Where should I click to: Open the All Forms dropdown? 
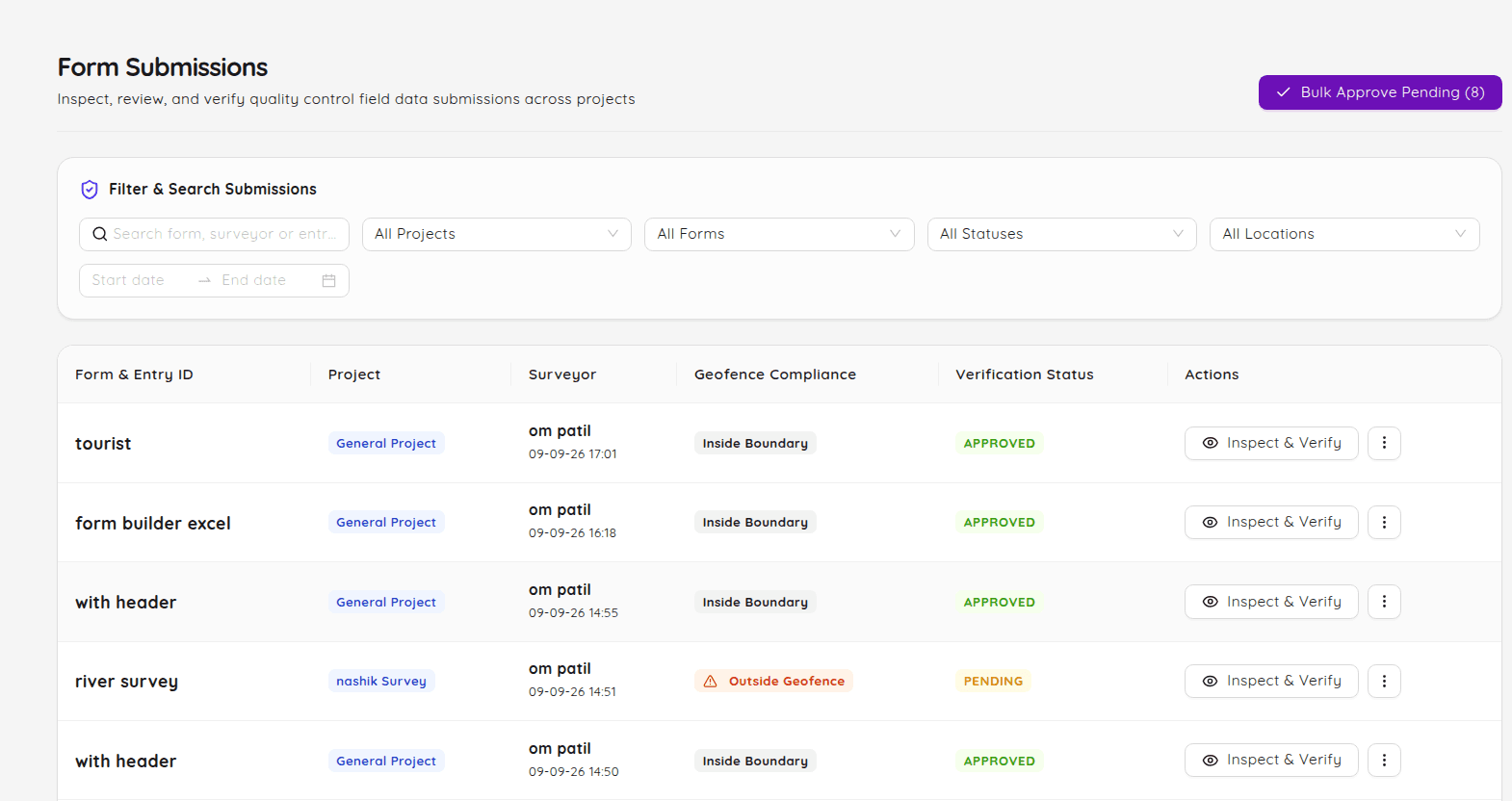click(x=779, y=234)
